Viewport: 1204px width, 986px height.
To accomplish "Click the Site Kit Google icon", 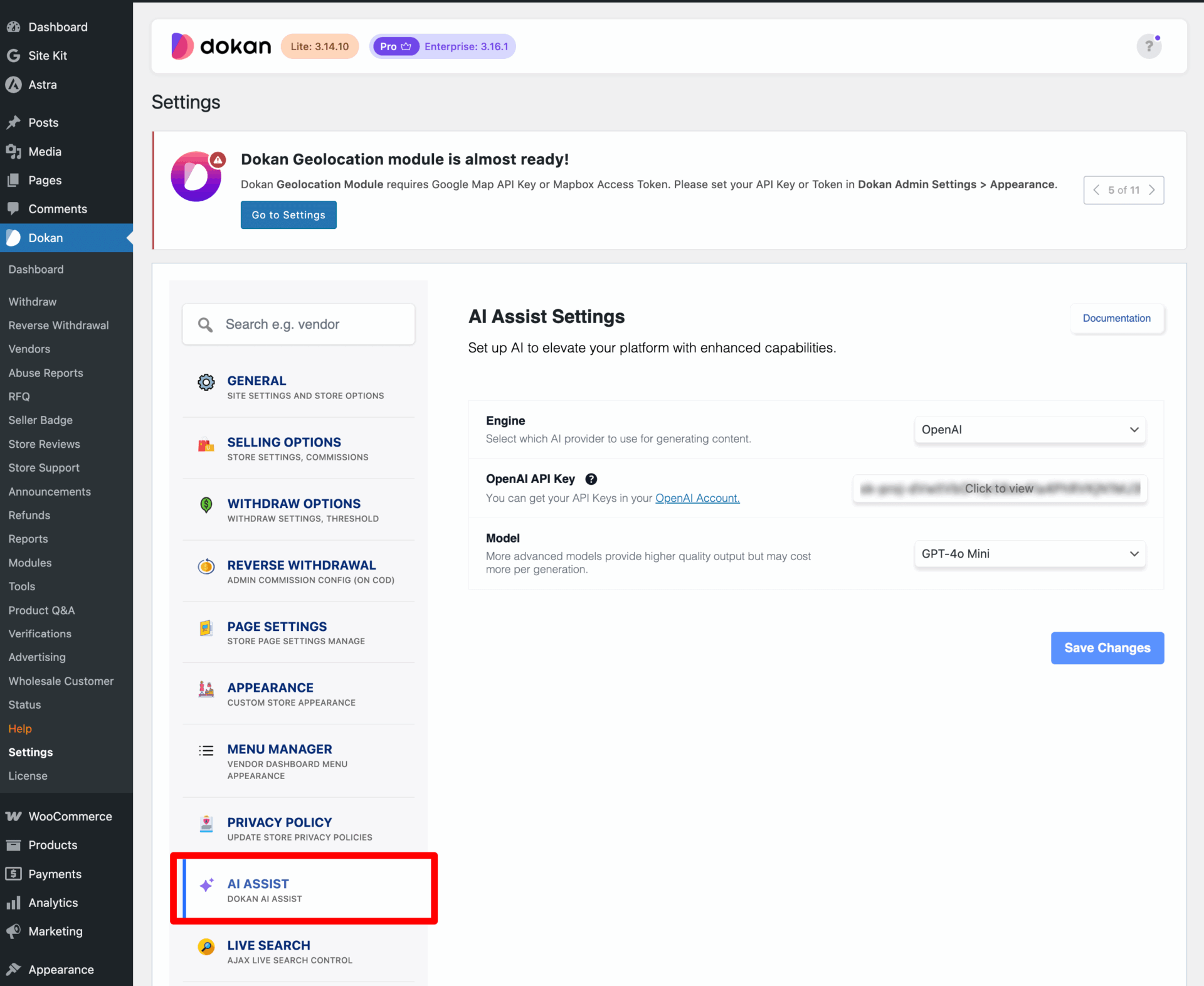I will (x=14, y=56).
